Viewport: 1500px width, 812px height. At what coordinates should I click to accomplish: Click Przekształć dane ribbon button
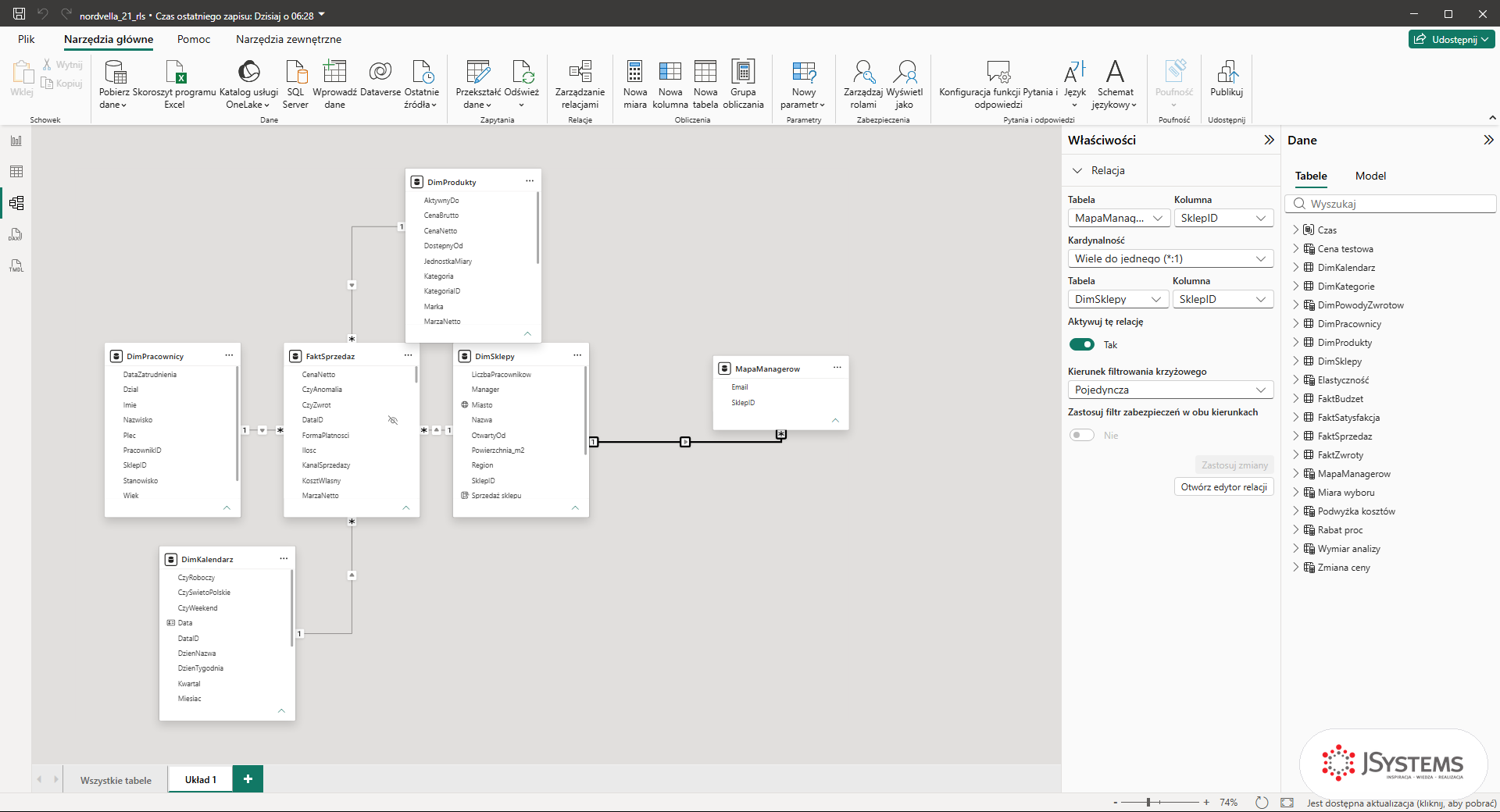coord(478,84)
